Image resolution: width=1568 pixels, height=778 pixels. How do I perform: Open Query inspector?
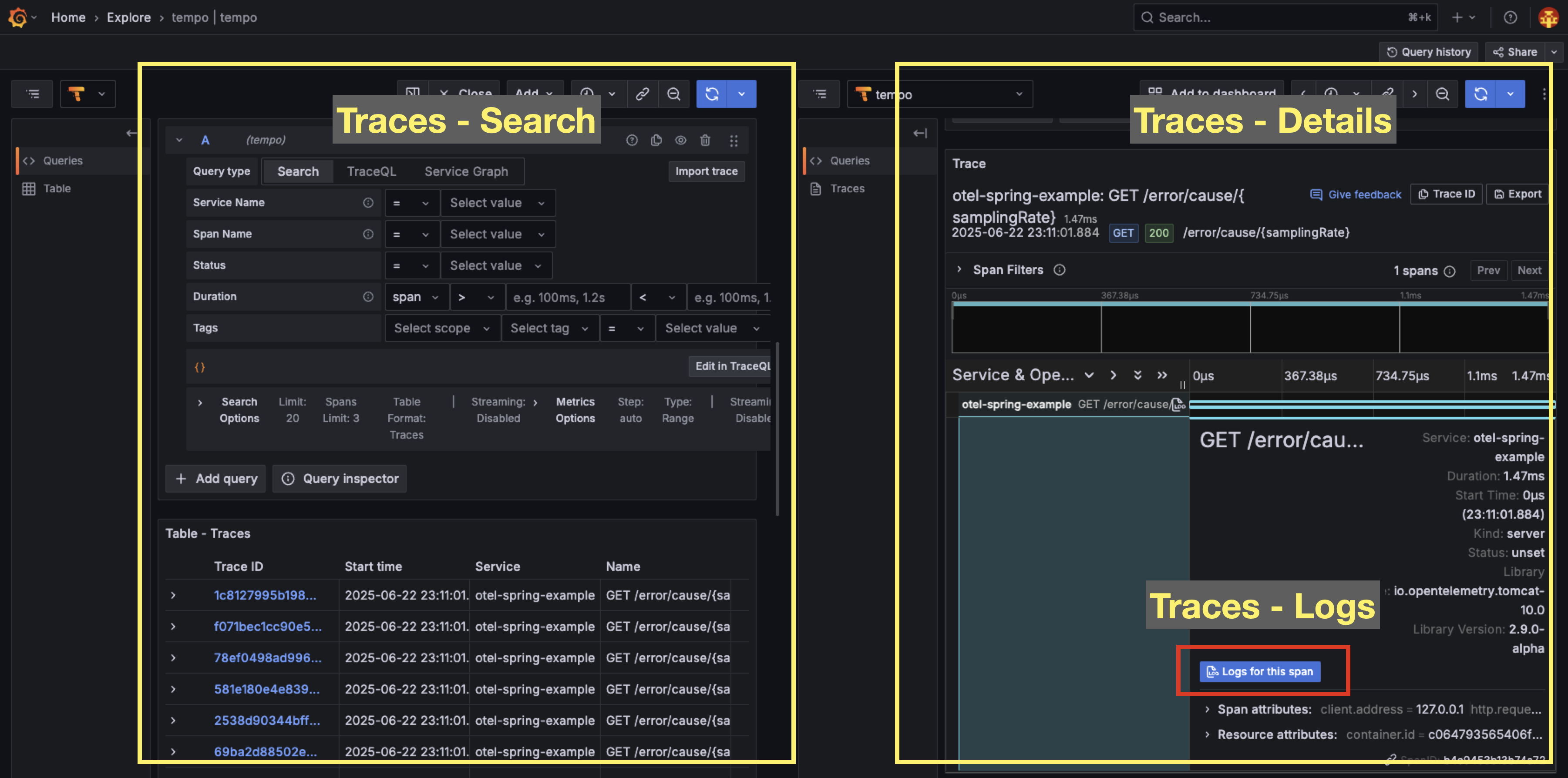coord(340,479)
